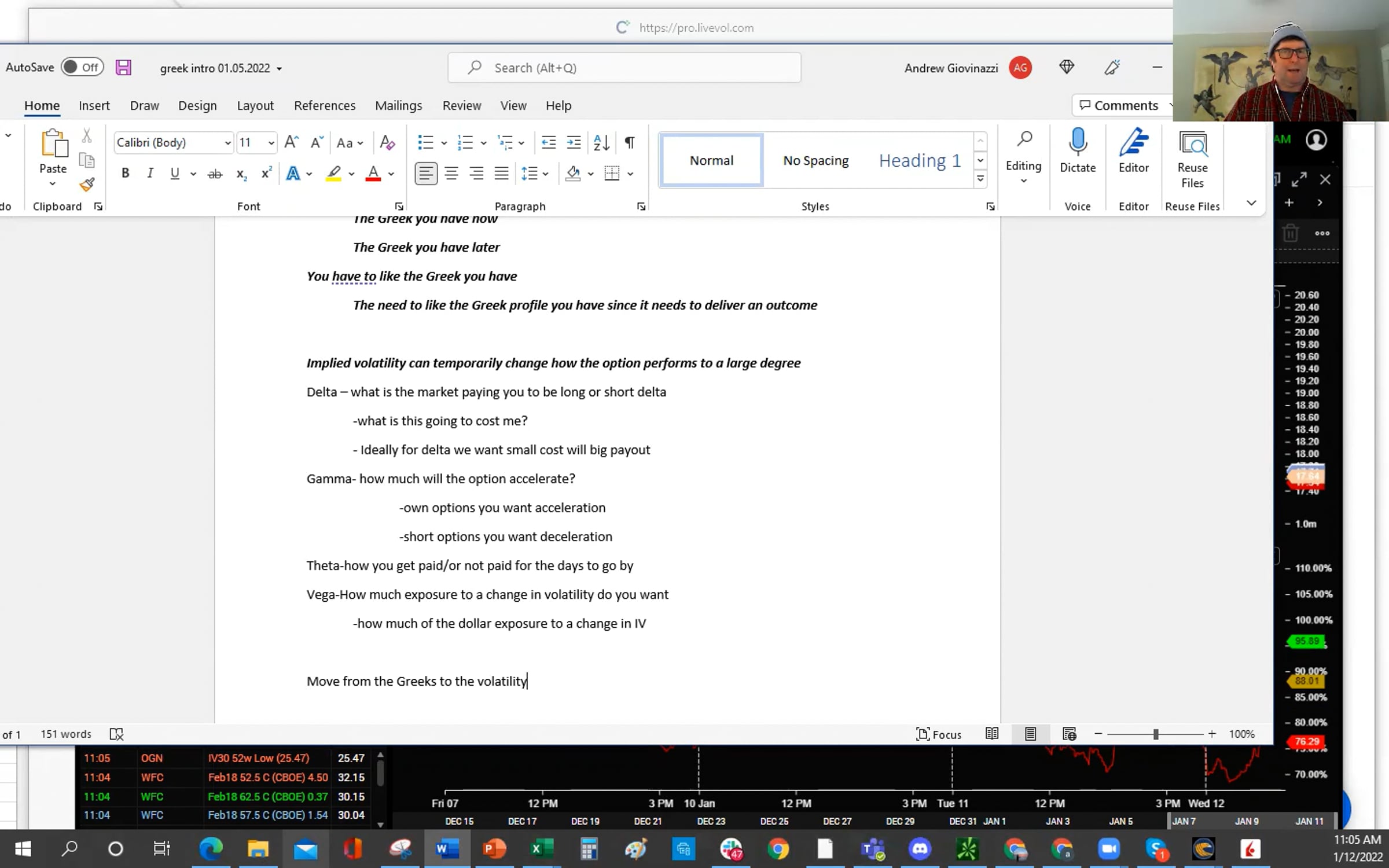
Task: Toggle italic formatting
Action: point(150,173)
